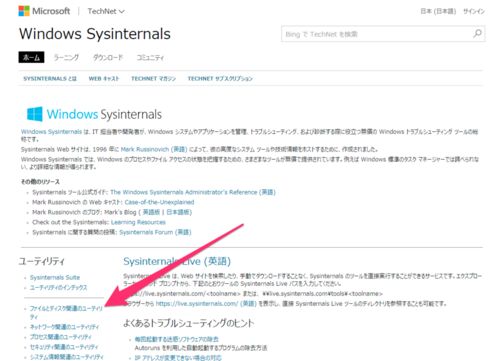Click the Windows Sysinternals logo icon
The image size is (500, 361).
pos(35,114)
